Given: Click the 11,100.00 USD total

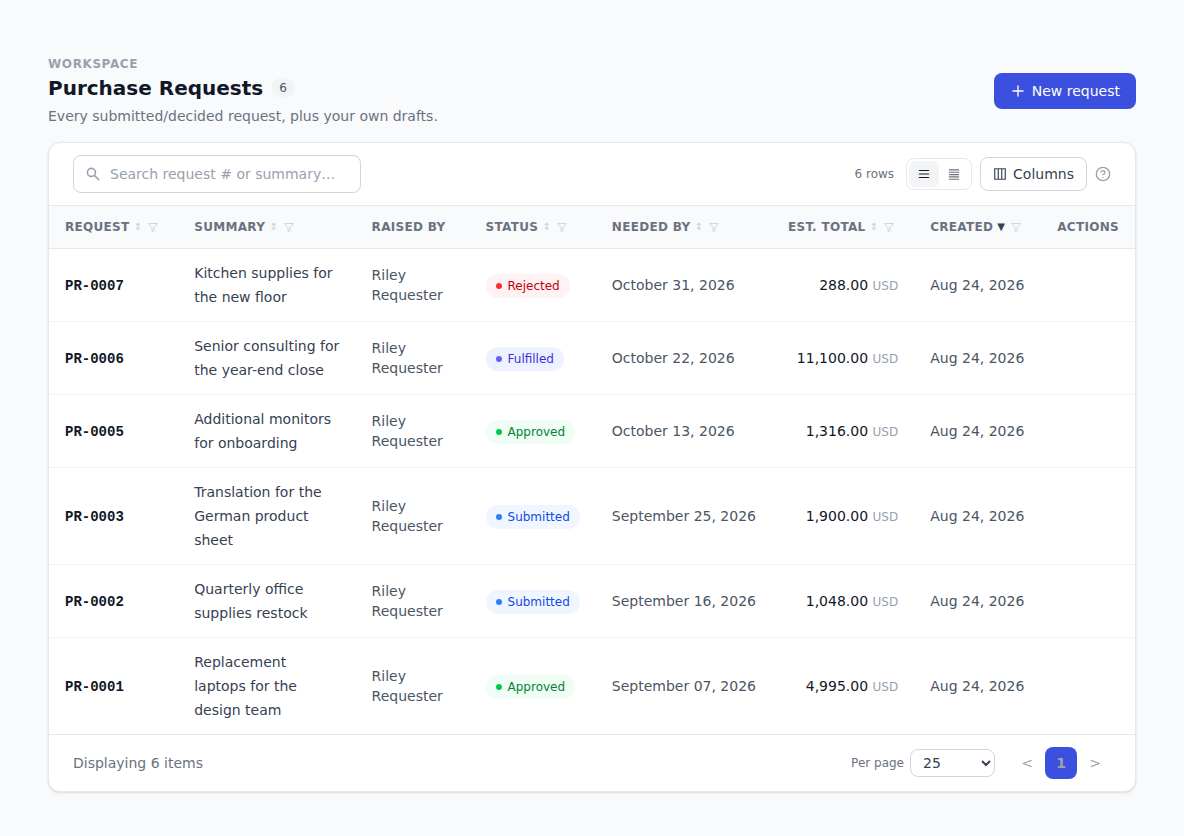Looking at the screenshot, I should tap(847, 359).
